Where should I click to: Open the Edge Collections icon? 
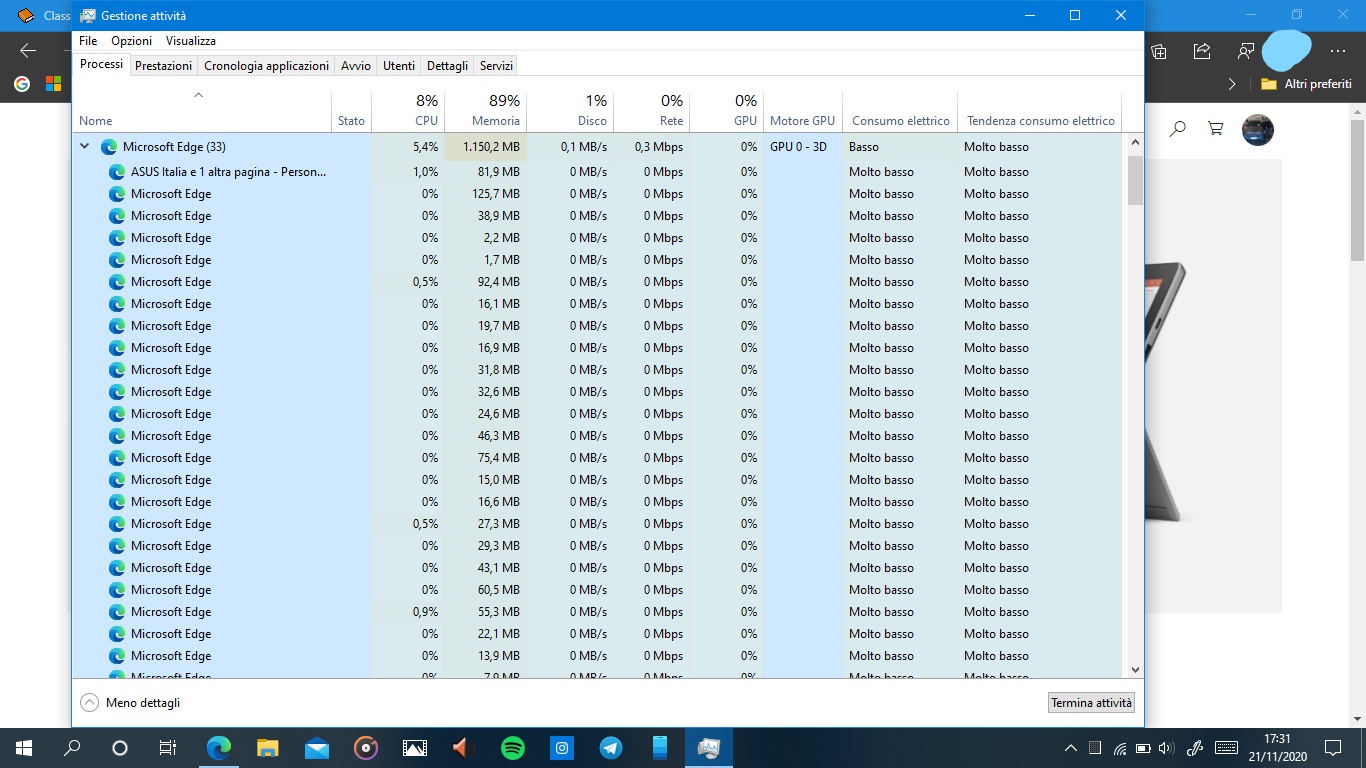pyautogui.click(x=1159, y=51)
